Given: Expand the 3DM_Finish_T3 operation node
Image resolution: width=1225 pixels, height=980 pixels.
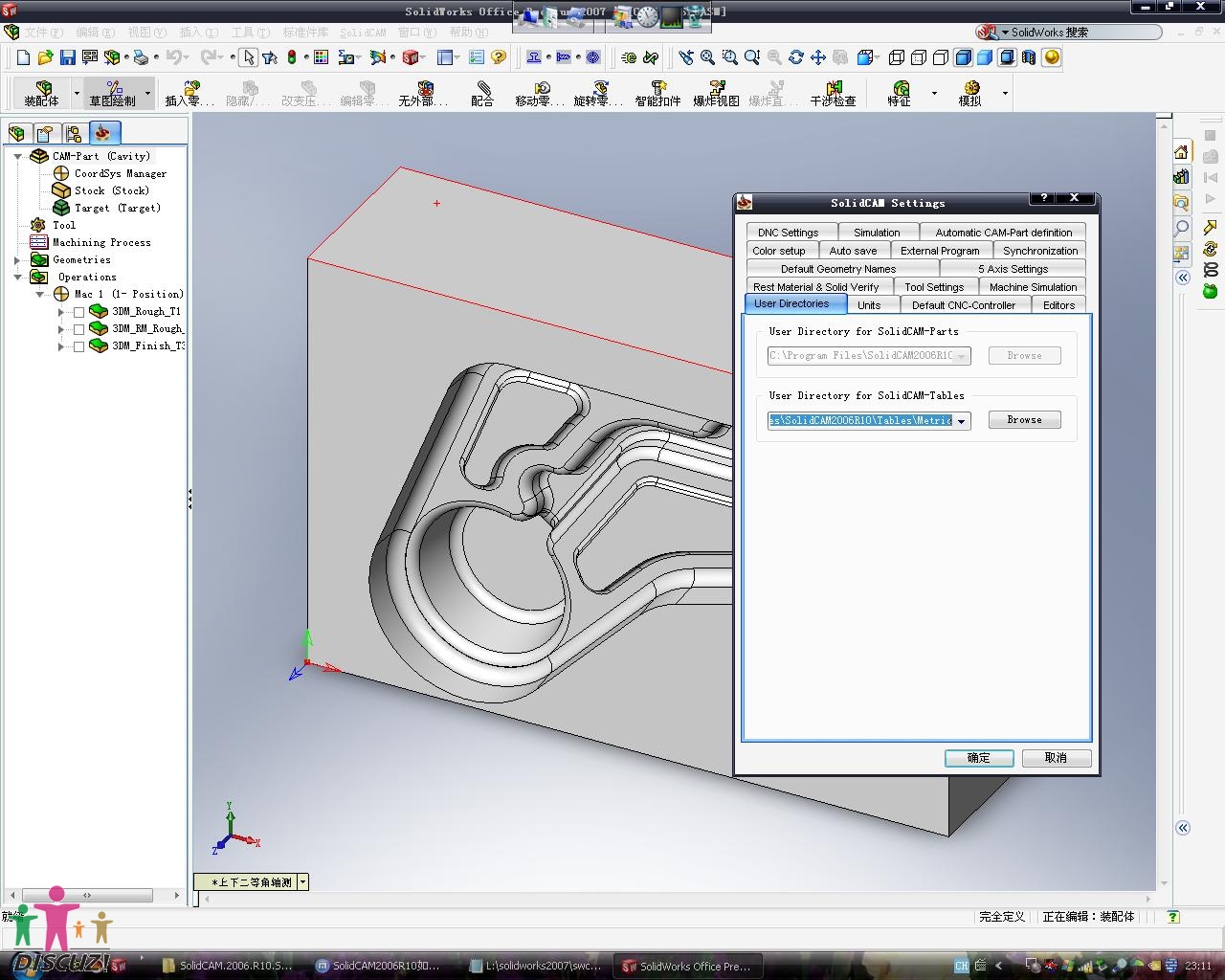Looking at the screenshot, I should pos(61,346).
